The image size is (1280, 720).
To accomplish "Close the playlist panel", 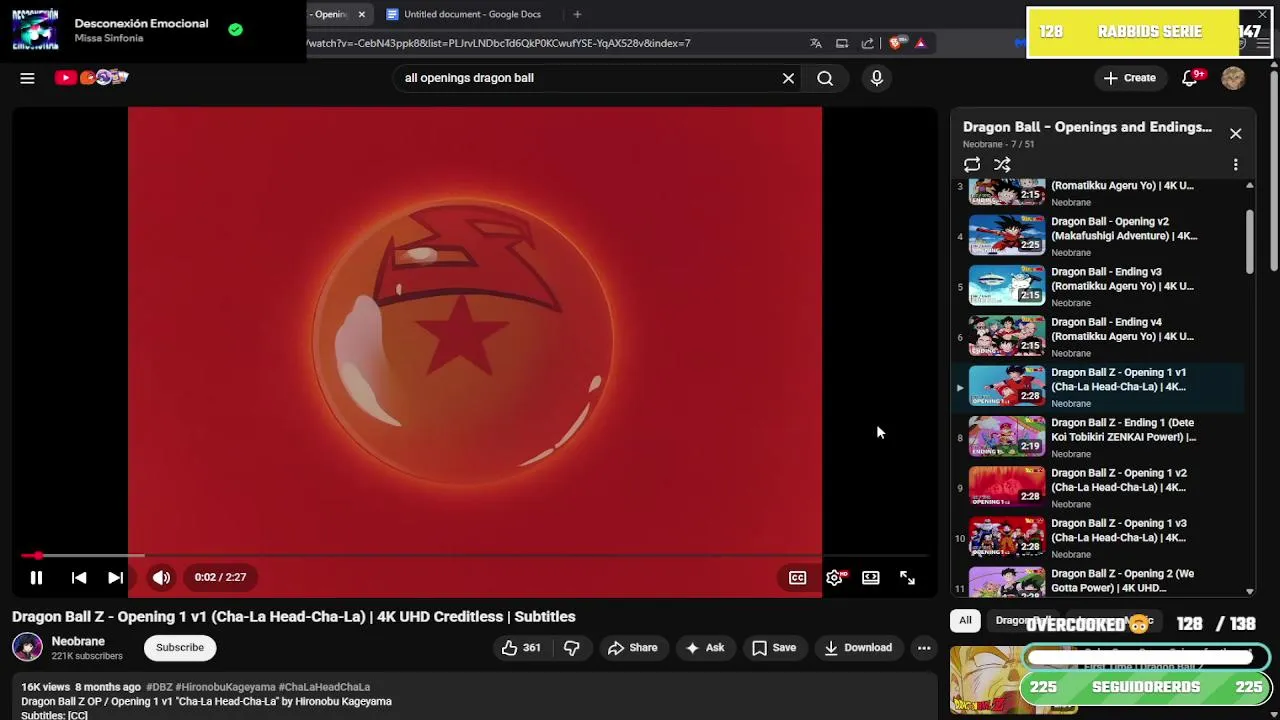I will pos(1236,133).
